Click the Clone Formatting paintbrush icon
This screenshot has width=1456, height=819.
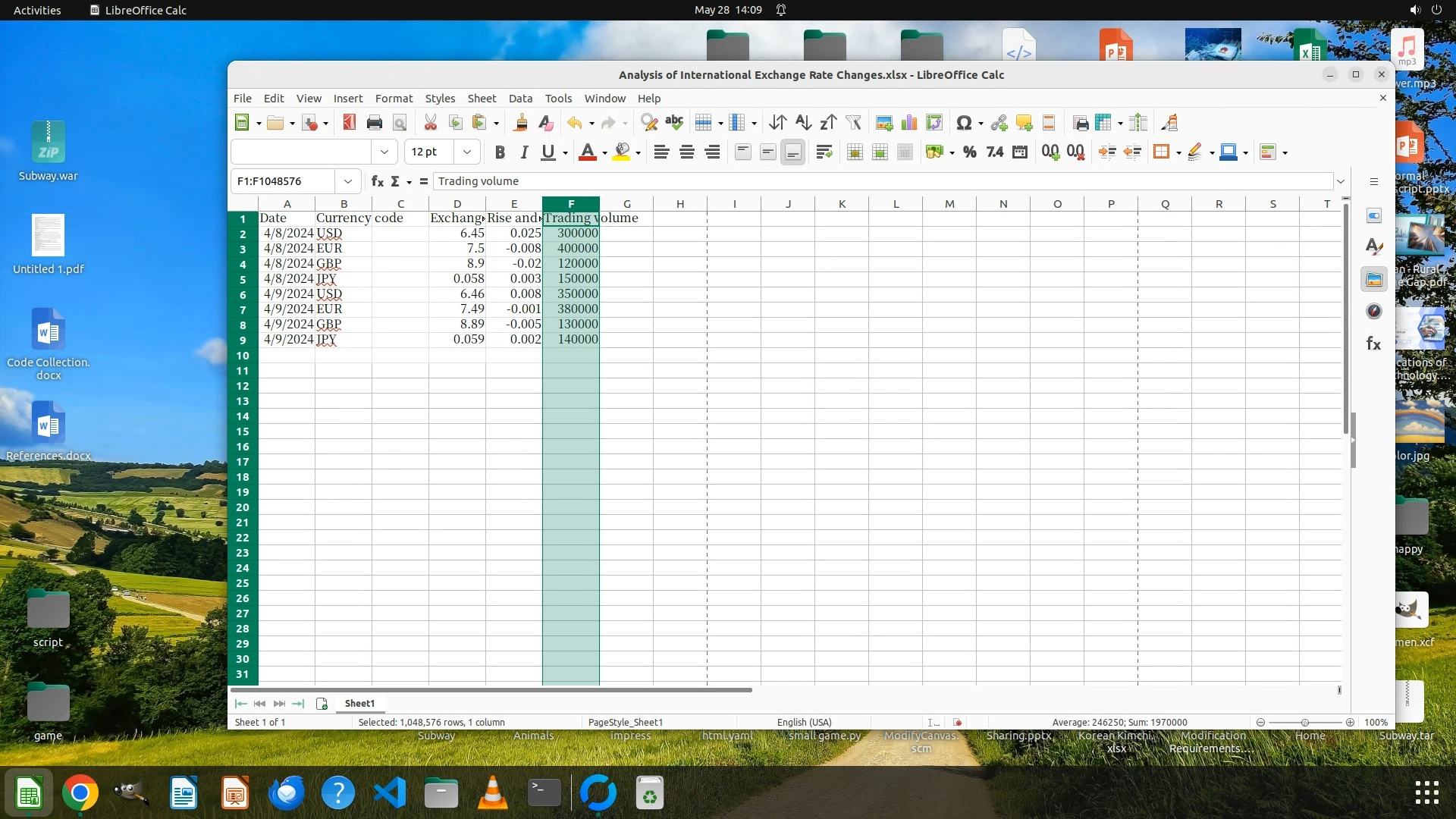tap(520, 123)
